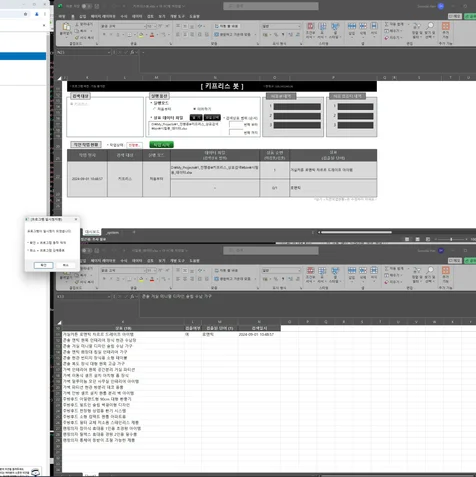Screen dimensions: 476x477
Task: Click the Paste icon in upper Excel ribbon
Action: click(x=66, y=29)
